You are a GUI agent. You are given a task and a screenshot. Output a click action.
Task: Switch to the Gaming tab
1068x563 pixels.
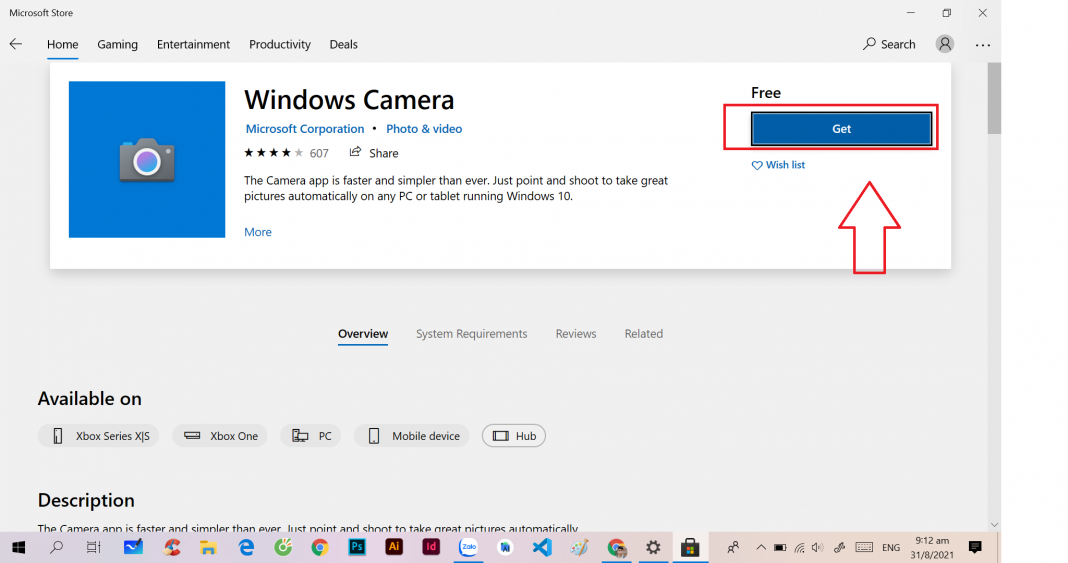coord(118,44)
